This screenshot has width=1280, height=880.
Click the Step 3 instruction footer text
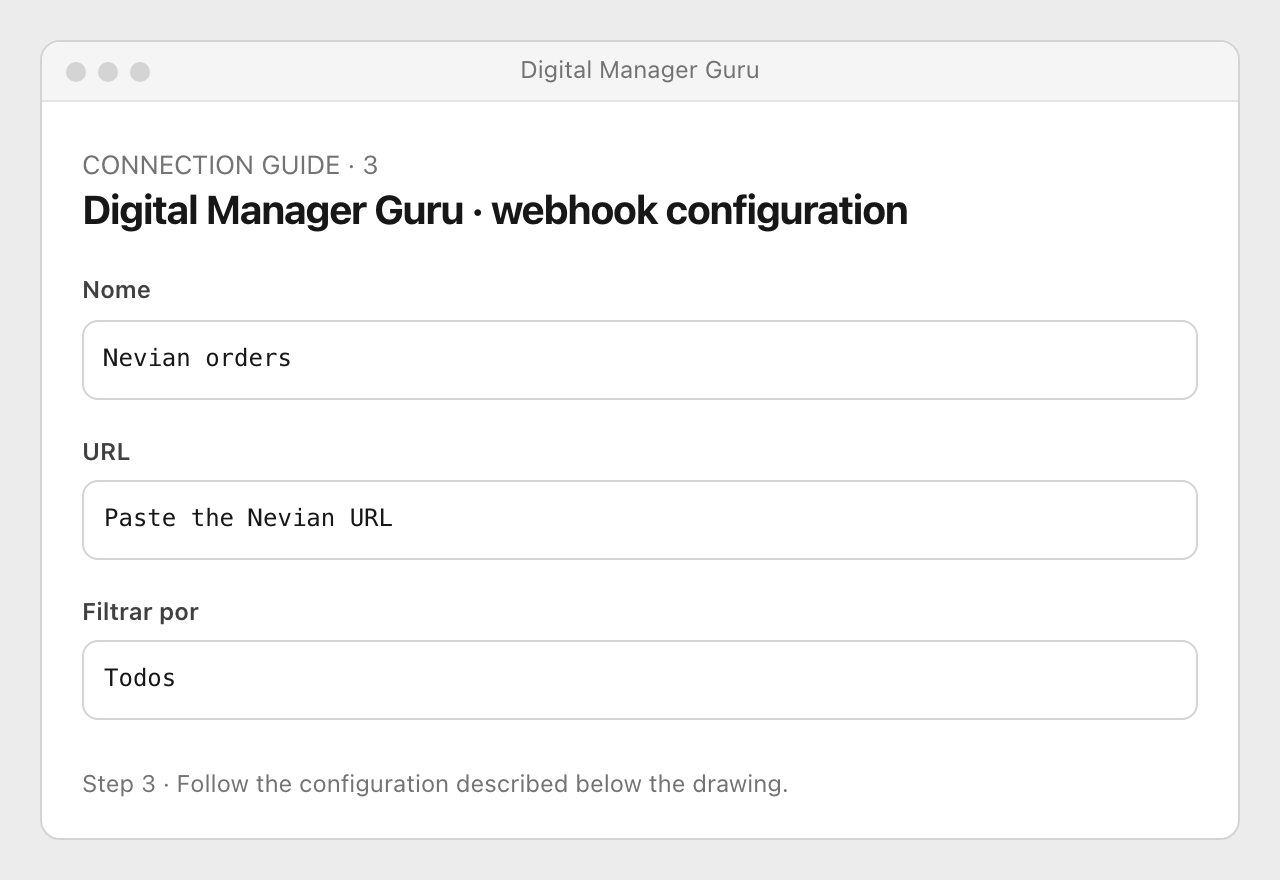click(435, 784)
